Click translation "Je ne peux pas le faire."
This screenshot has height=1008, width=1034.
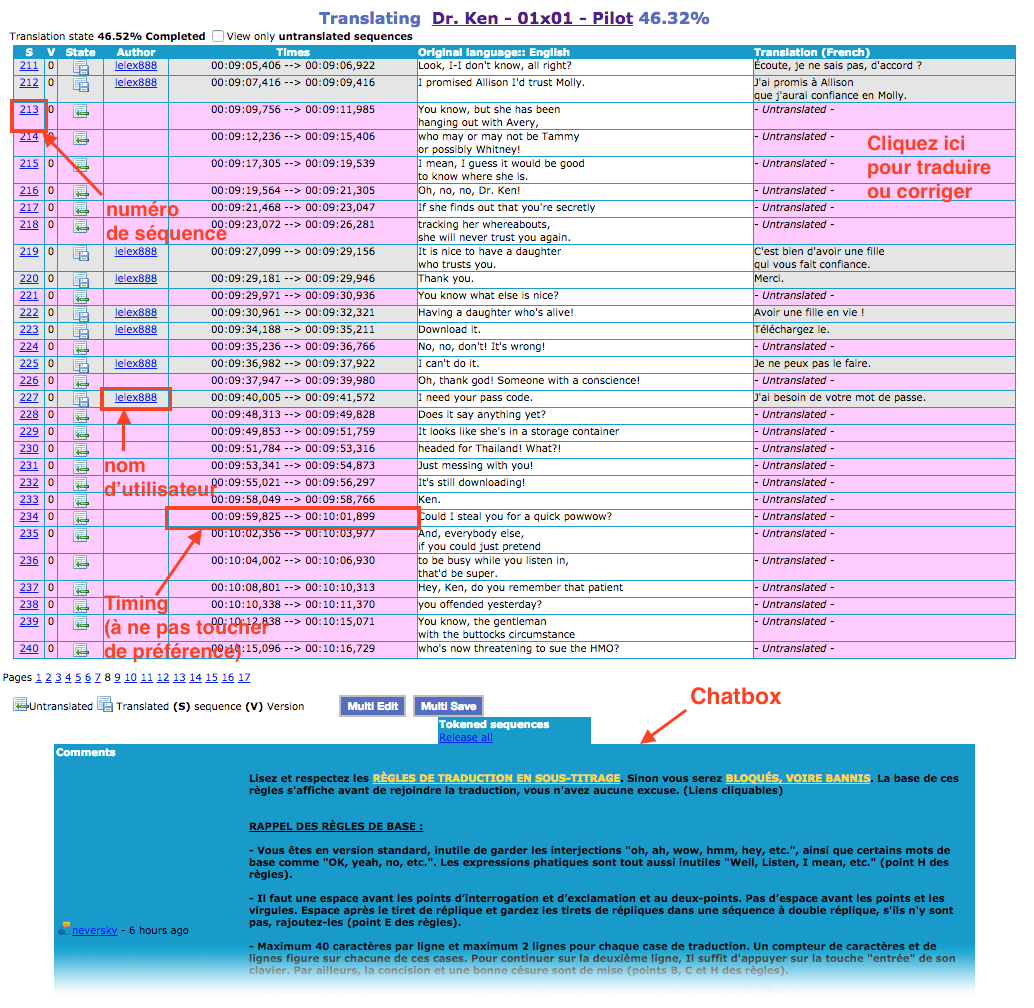(812, 363)
